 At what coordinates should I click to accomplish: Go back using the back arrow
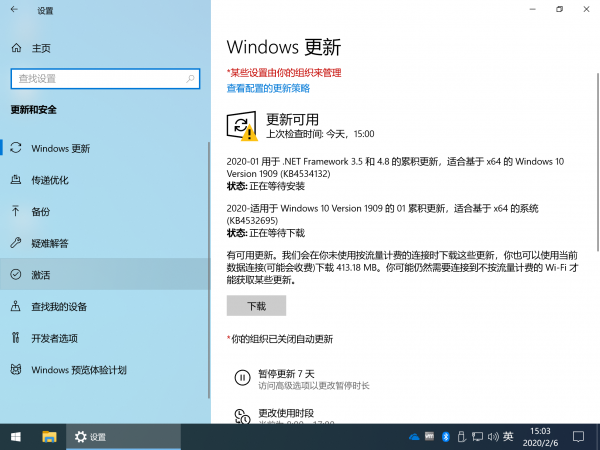[x=15, y=10]
